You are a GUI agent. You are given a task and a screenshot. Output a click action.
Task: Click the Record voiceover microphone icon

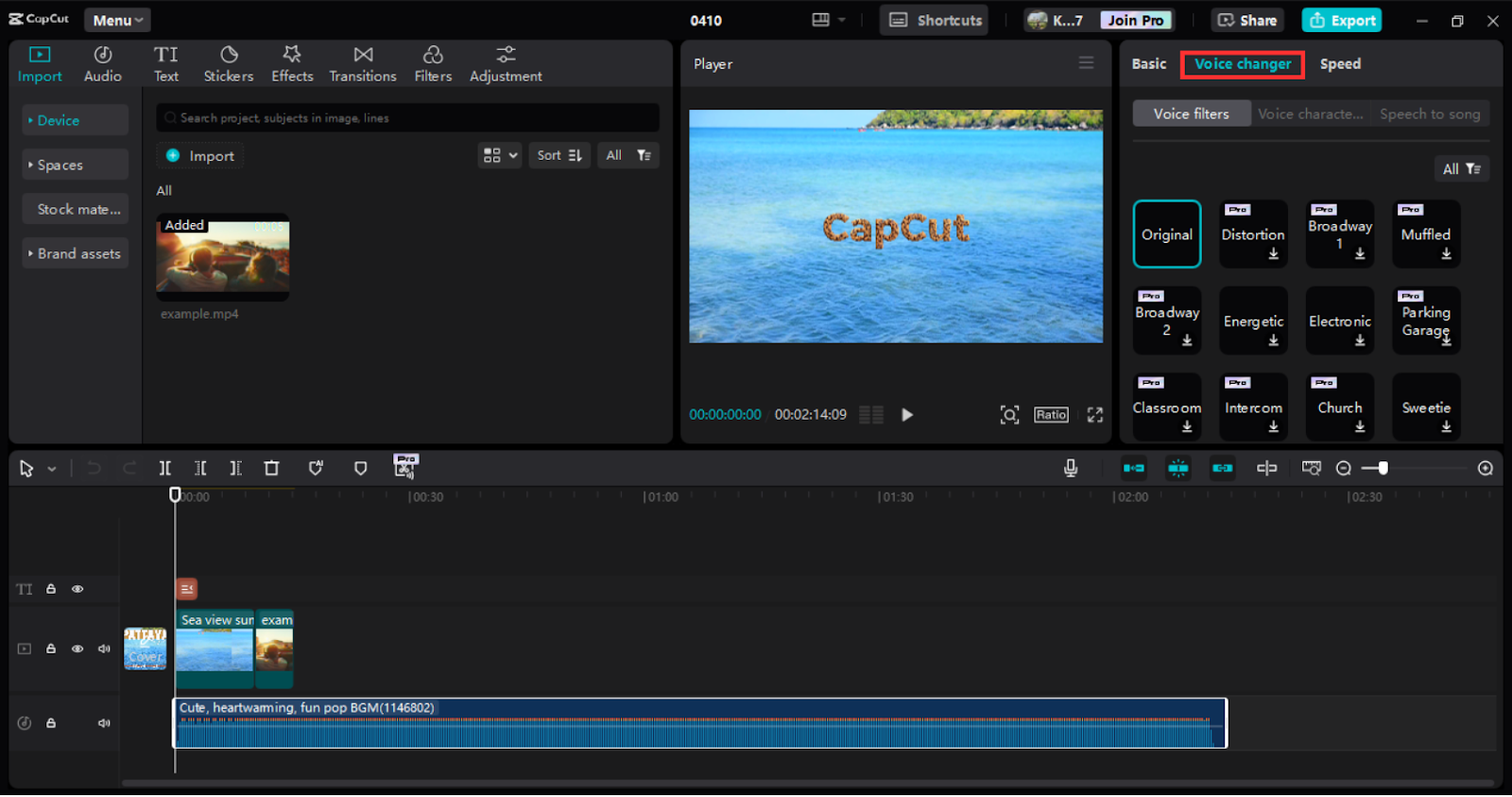[x=1071, y=468]
